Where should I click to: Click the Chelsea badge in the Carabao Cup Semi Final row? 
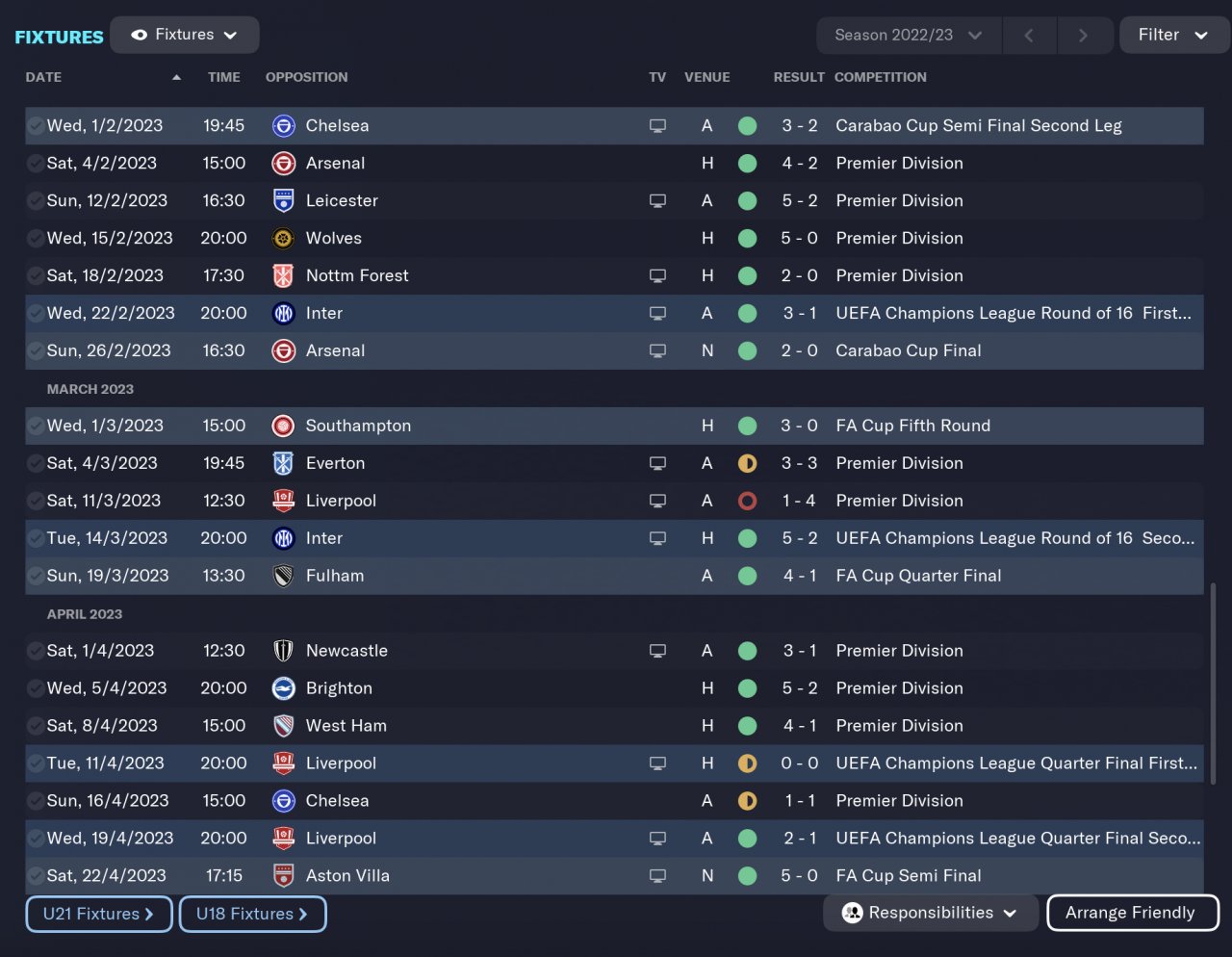(283, 126)
